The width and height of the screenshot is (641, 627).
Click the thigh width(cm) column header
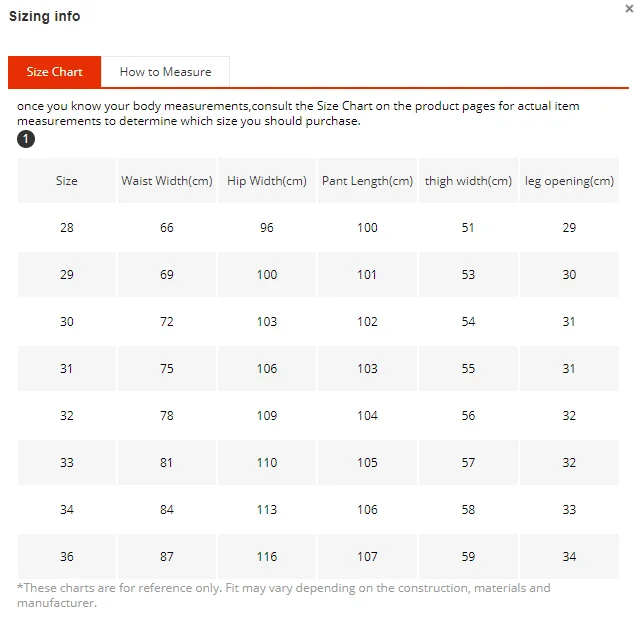coord(468,181)
